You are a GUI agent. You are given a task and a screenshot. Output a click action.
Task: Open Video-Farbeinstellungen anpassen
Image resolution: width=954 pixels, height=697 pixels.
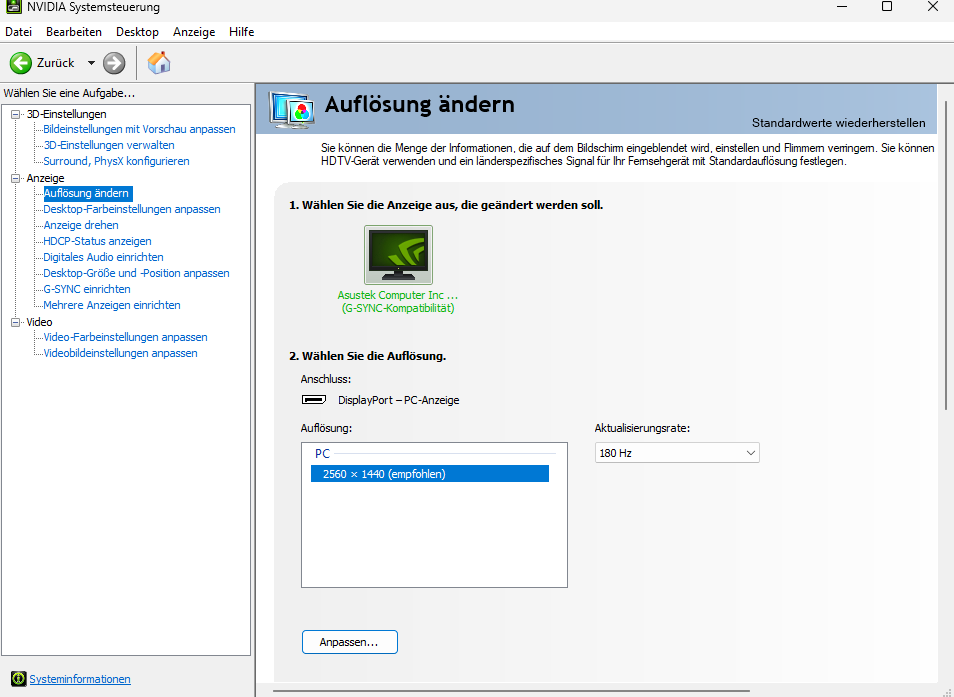[x=125, y=336]
